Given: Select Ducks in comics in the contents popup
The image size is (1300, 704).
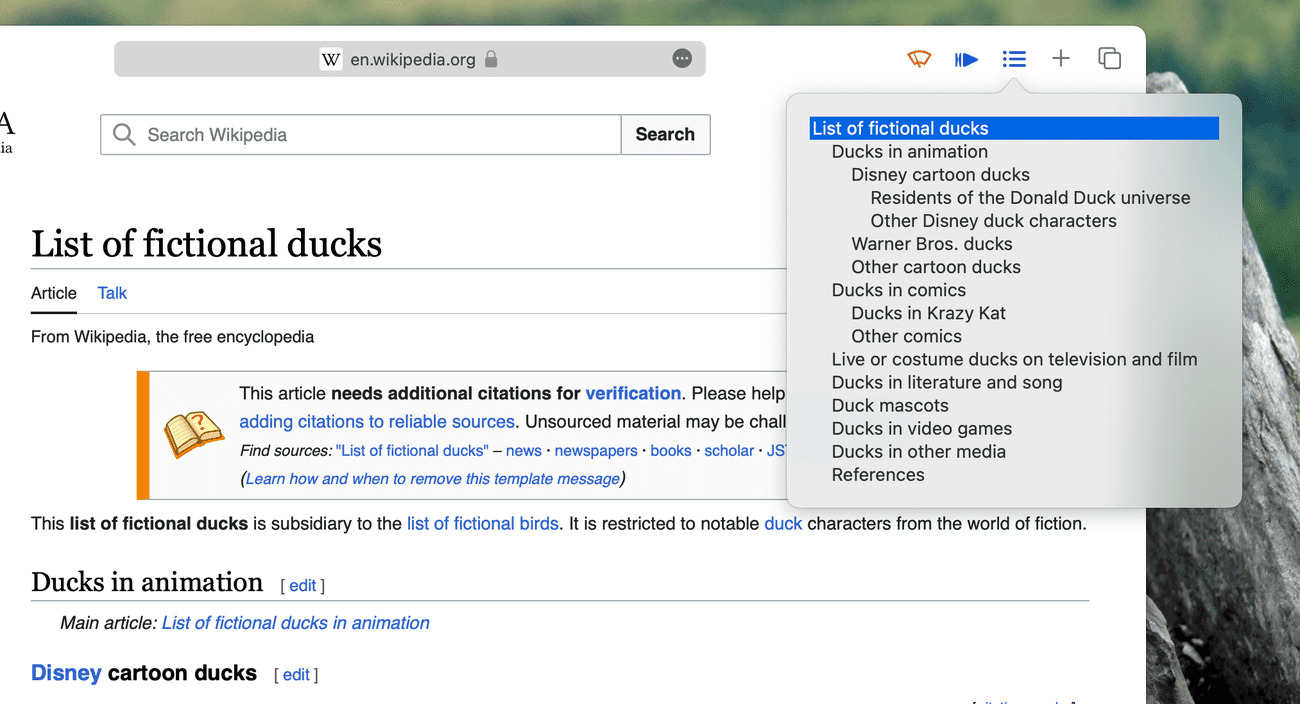Looking at the screenshot, I should point(898,290).
